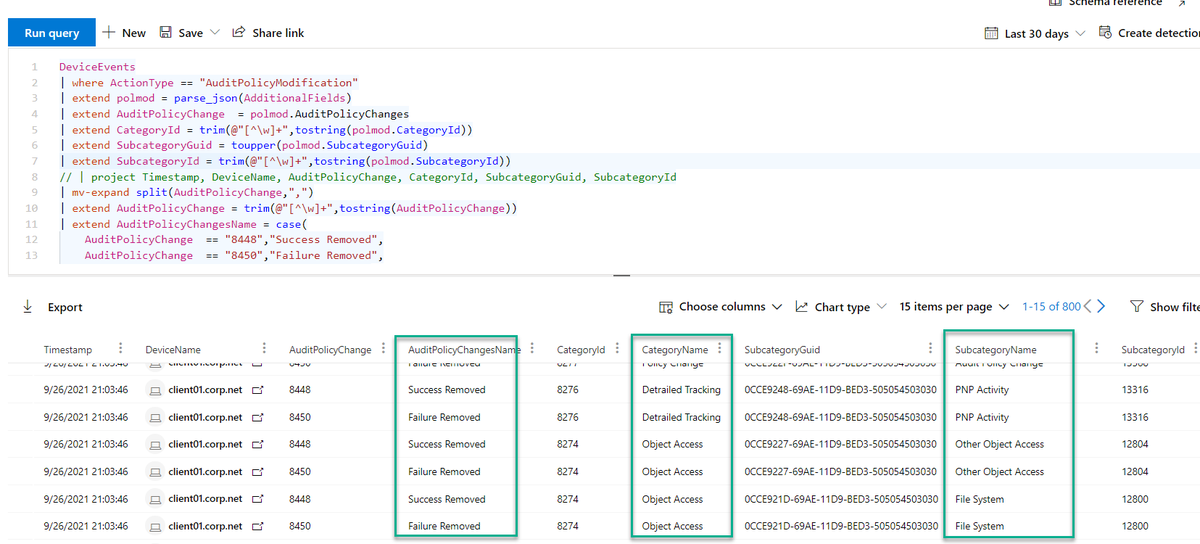The height and width of the screenshot is (544, 1200).
Task: Sort by the CategoryName column header
Action: [x=675, y=350]
